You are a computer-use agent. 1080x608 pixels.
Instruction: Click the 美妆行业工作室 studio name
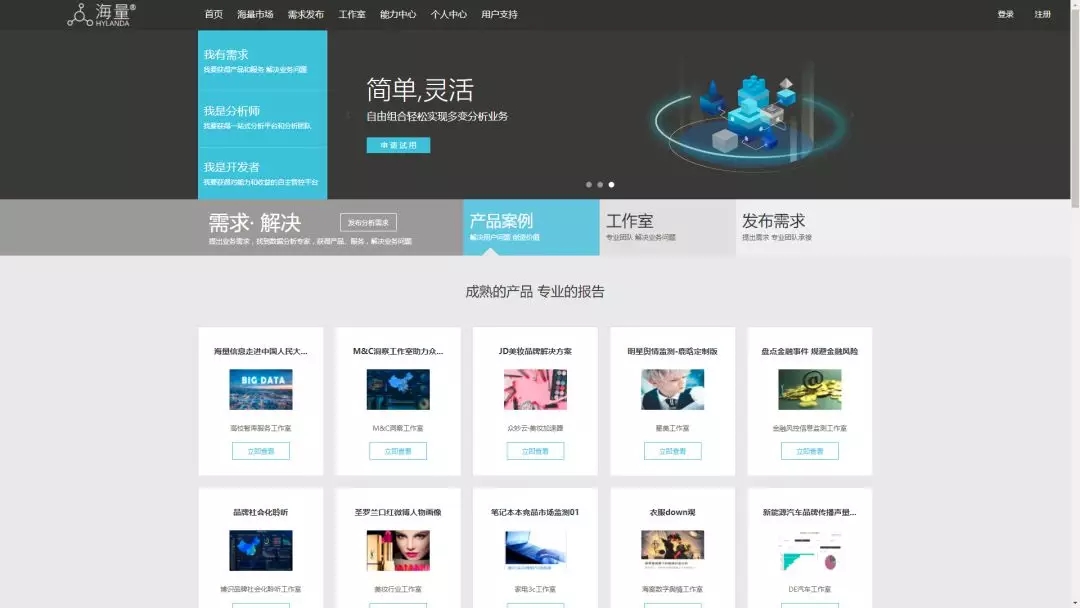(x=398, y=589)
